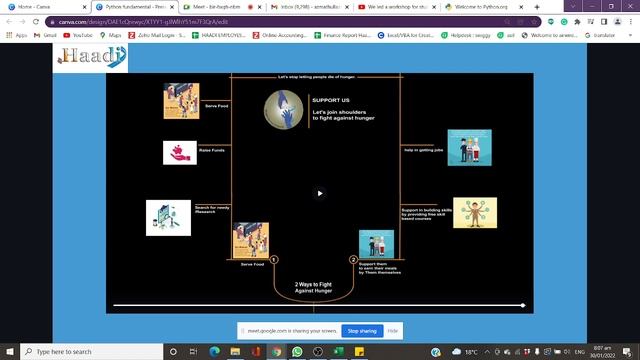Open the Windows Start menu
640x360 pixels.
click(x=10, y=351)
